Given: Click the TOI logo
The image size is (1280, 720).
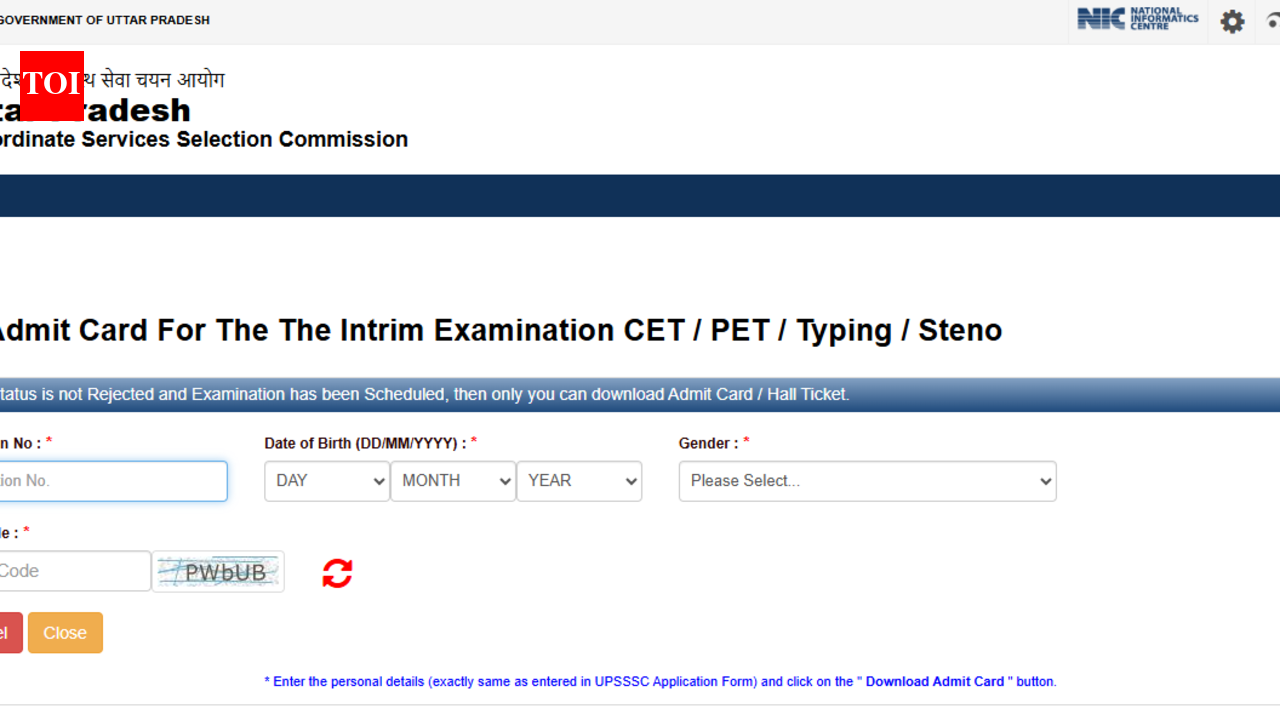Looking at the screenshot, I should coord(51,86).
